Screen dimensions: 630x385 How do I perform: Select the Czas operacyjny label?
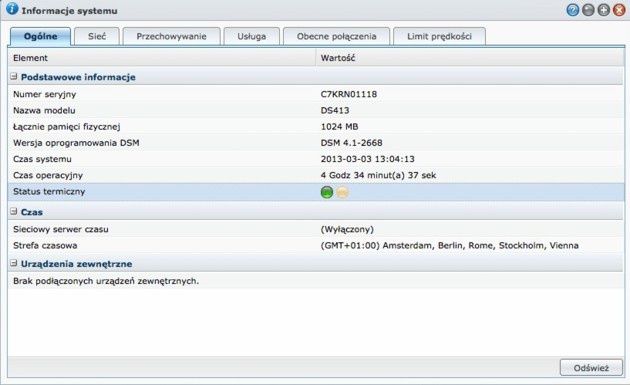click(x=48, y=176)
